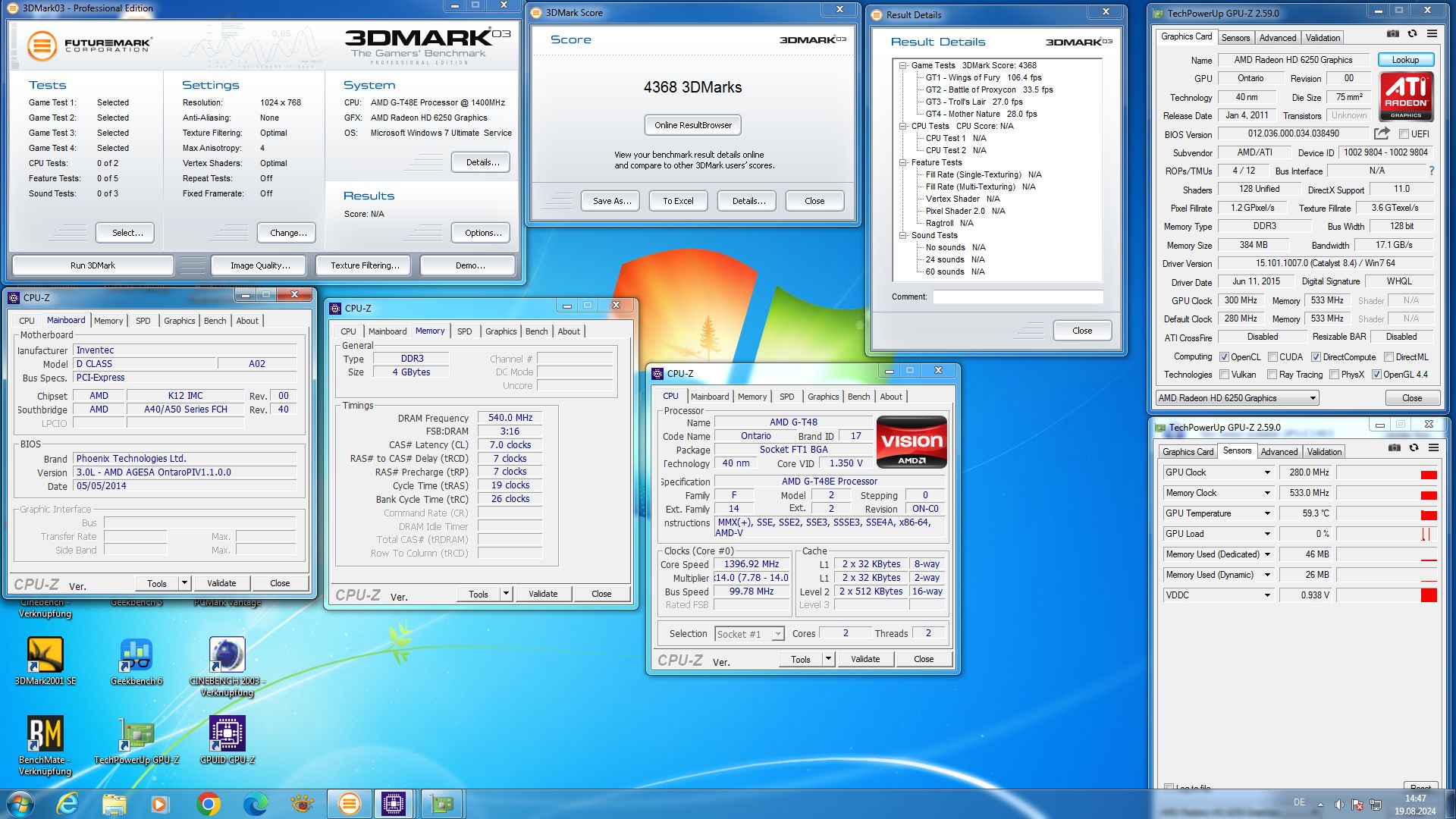Open GPU-Z hamburger menu in top window
The height and width of the screenshot is (819, 1456).
point(1432,34)
